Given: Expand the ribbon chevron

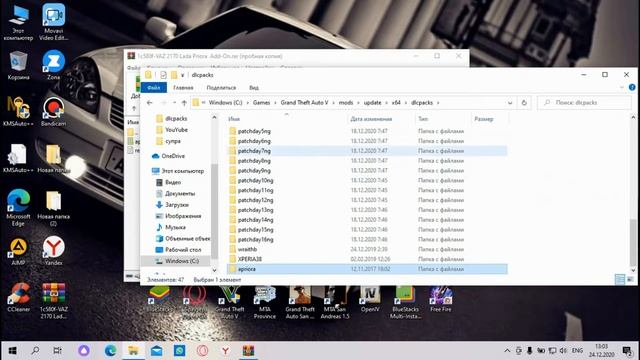Looking at the screenshot, I should coord(622,87).
